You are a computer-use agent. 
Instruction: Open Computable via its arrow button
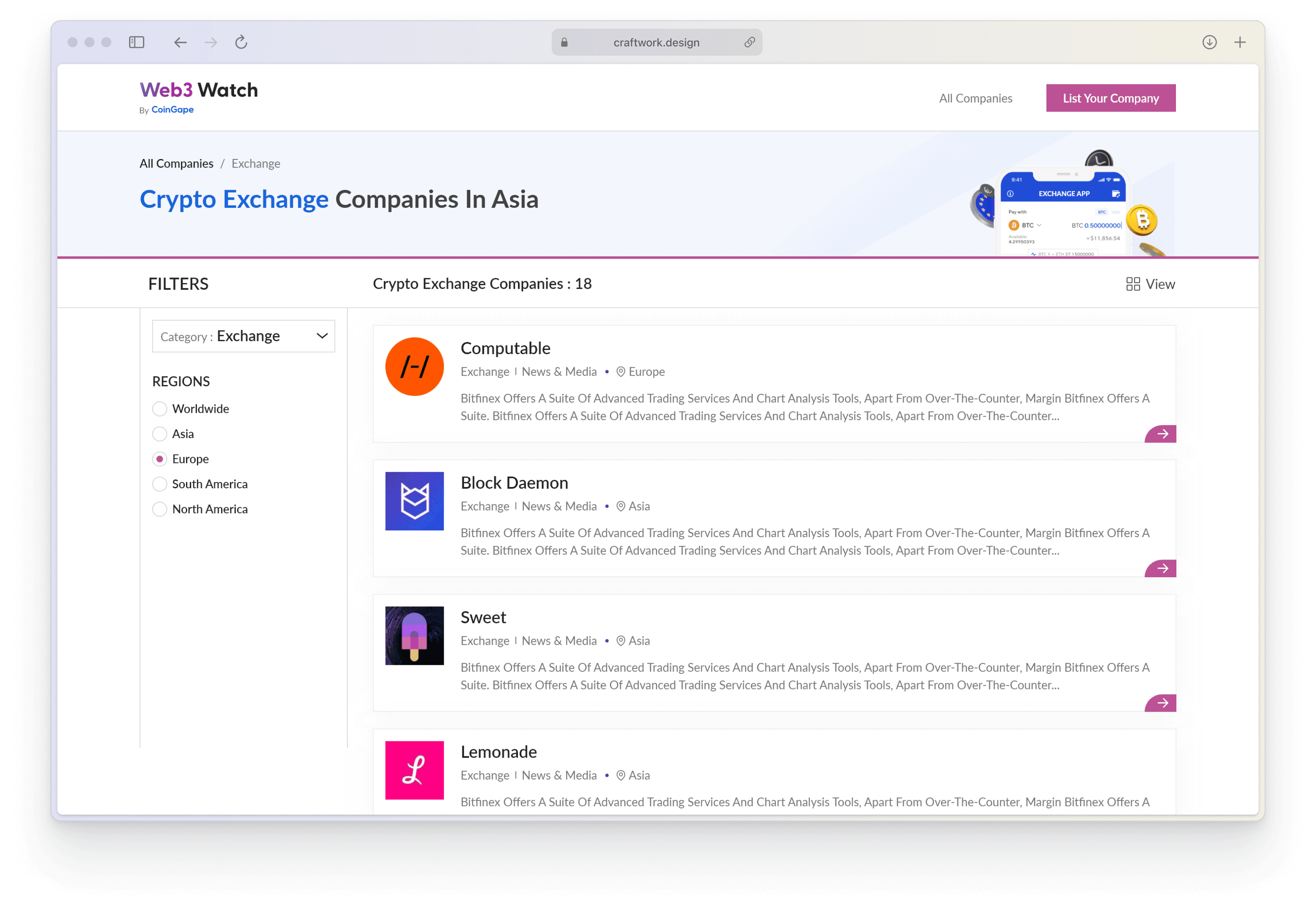[x=1161, y=434]
